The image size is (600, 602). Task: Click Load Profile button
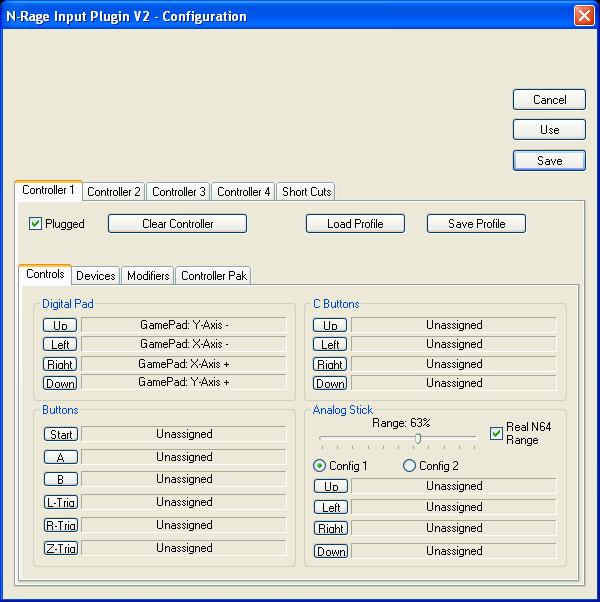(x=355, y=223)
